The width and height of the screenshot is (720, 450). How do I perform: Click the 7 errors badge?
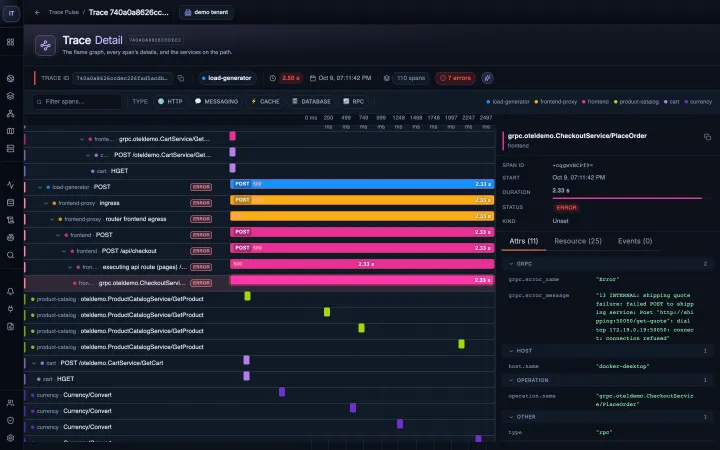(x=455, y=78)
